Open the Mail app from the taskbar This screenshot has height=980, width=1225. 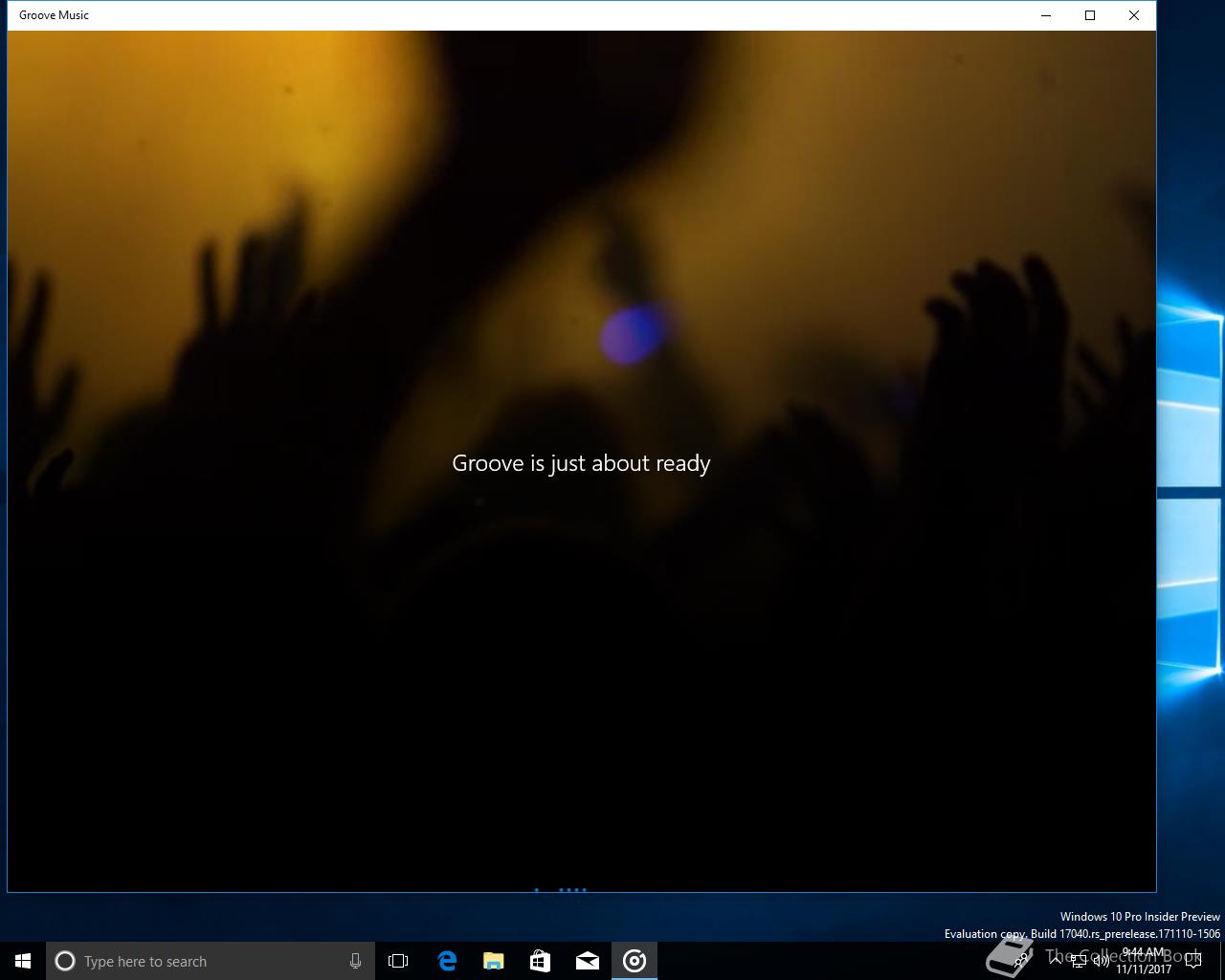(588, 961)
